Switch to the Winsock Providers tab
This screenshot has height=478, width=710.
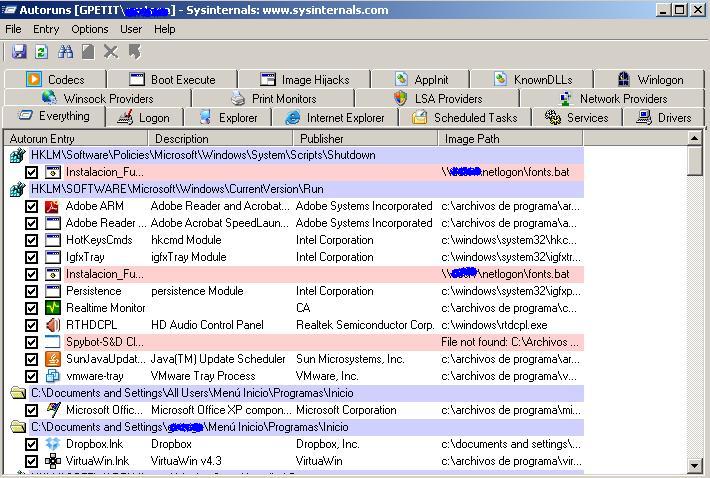coord(97,98)
